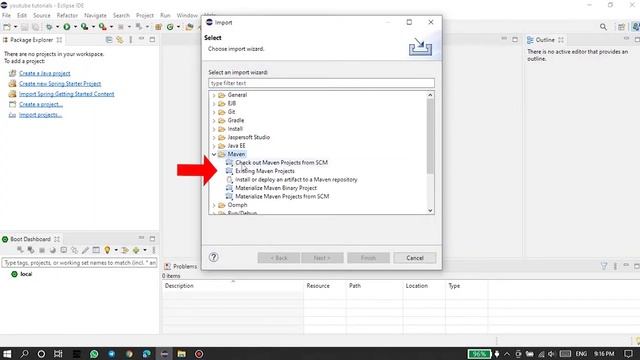Click the Windows Start button
The height and width of the screenshot is (360, 640).
point(7,353)
